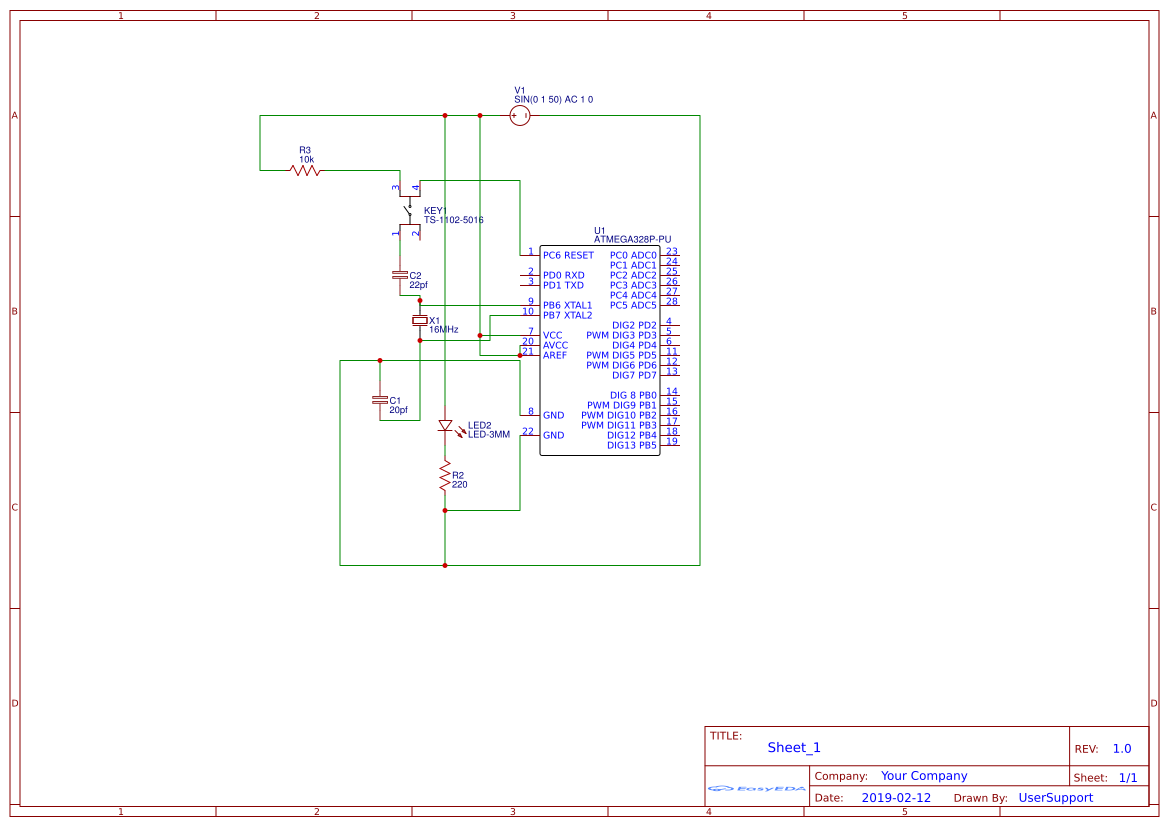The height and width of the screenshot is (827, 1169).
Task: Click the Your Company text field
Action: click(924, 775)
